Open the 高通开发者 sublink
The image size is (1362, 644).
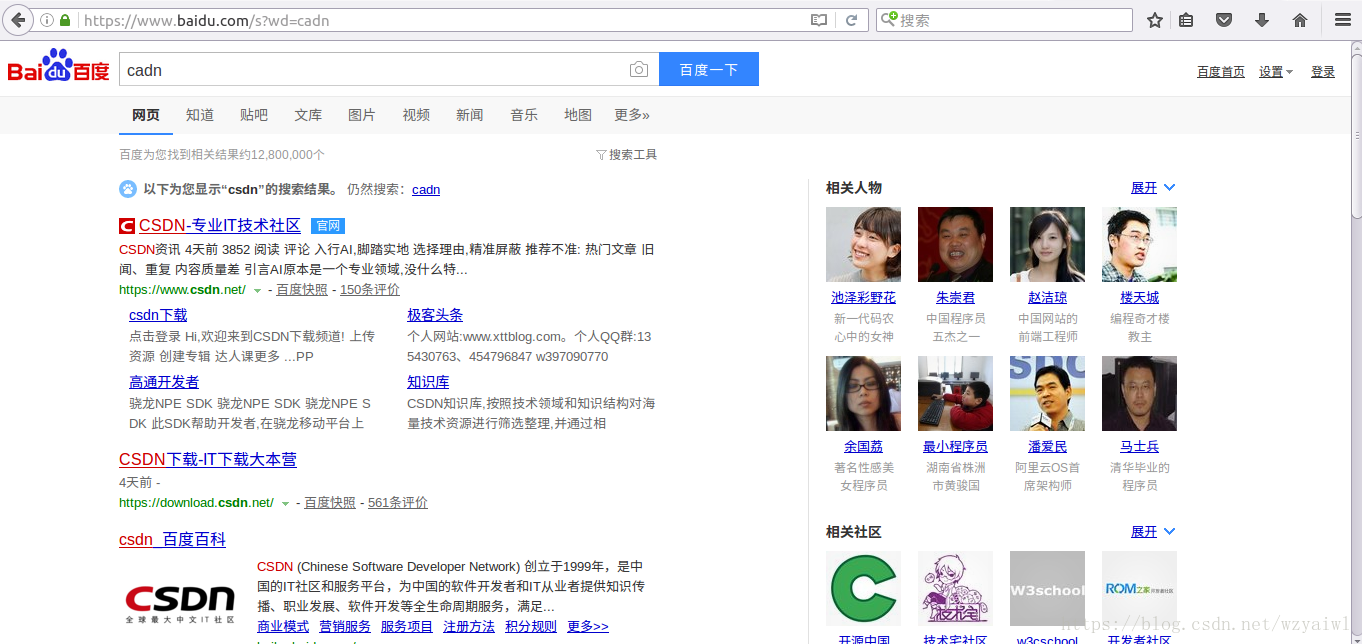coord(164,382)
